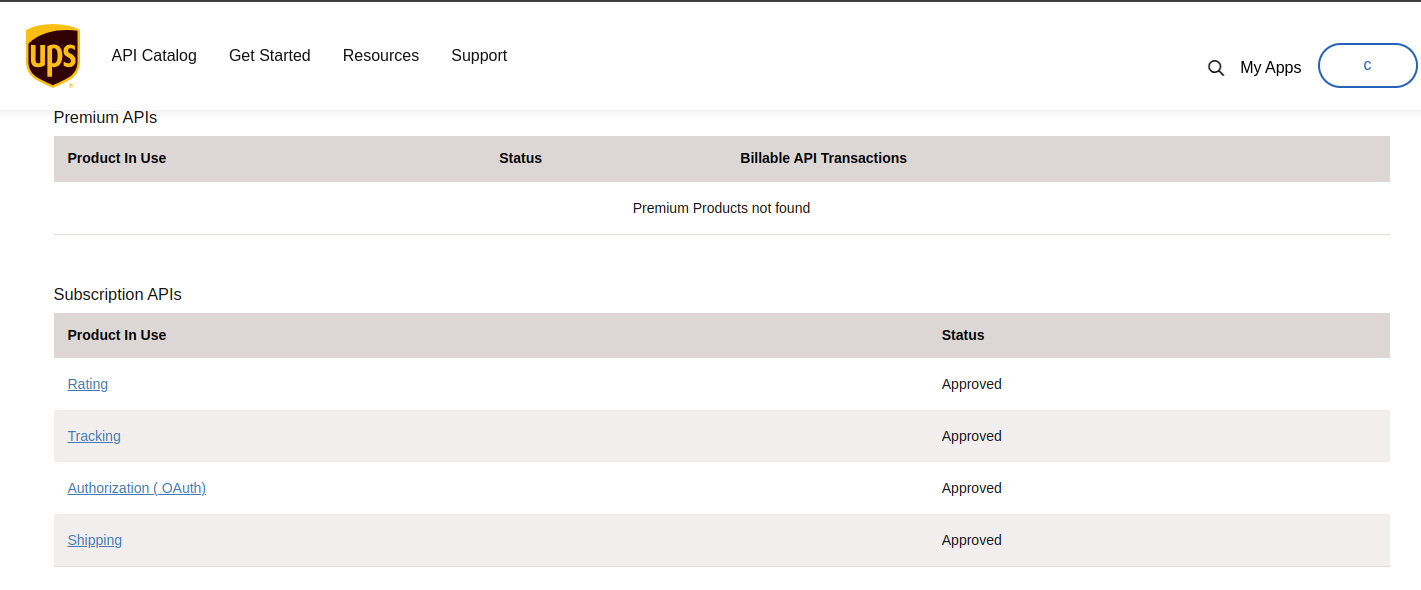The height and width of the screenshot is (590, 1421).
Task: Open the Rating API details
Action: tap(87, 384)
